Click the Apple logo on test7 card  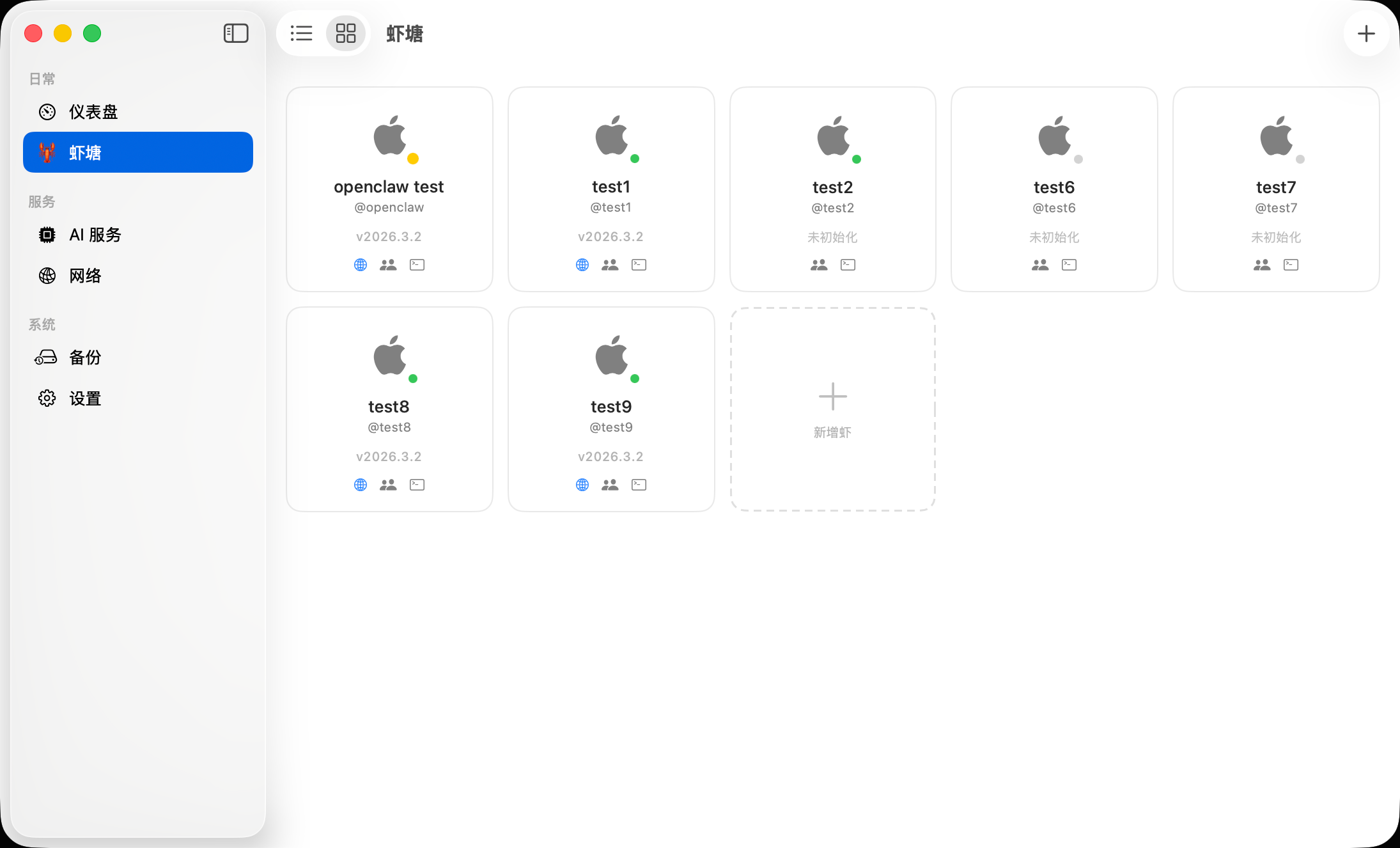point(1276,136)
